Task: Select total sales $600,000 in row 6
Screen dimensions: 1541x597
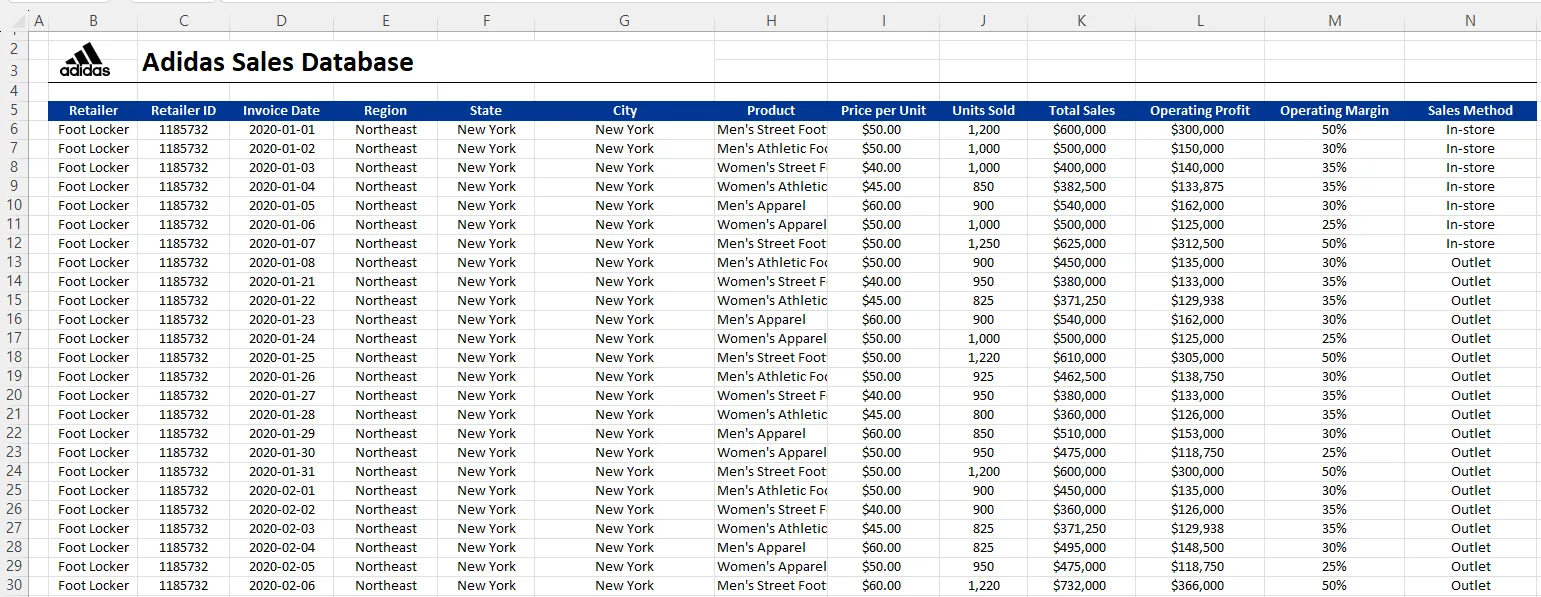Action: point(1081,130)
